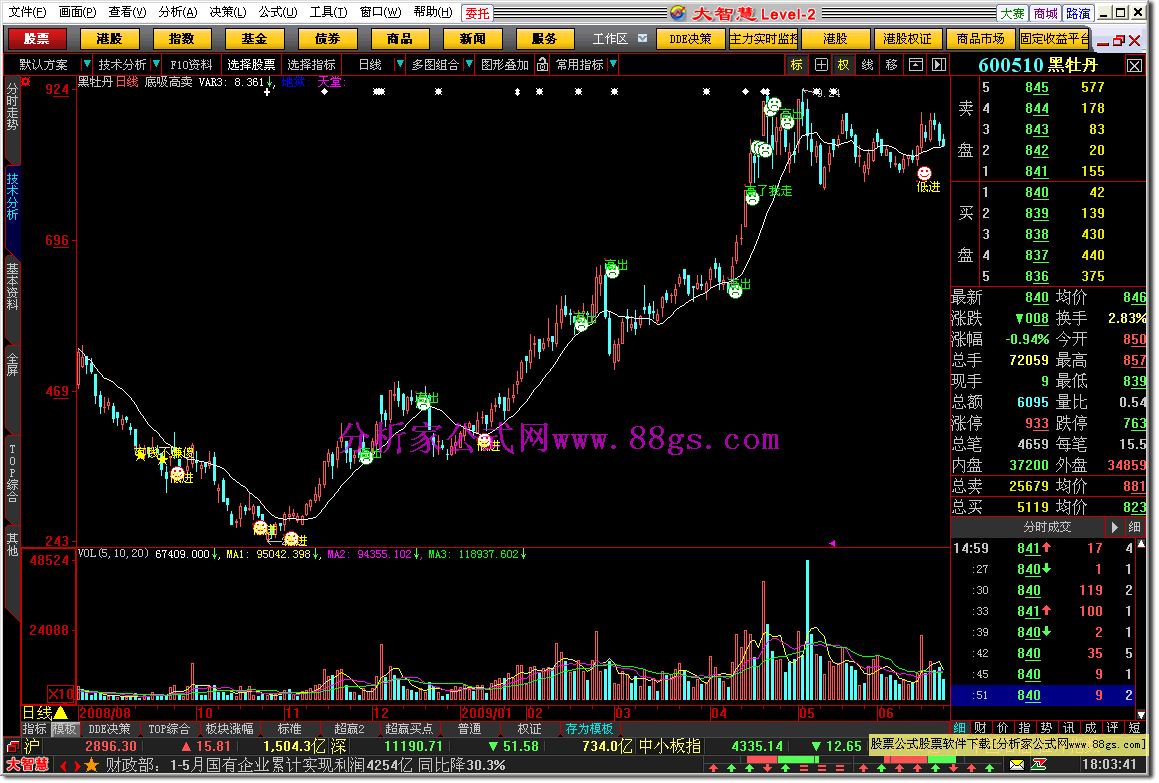Image resolution: width=1159 pixels, height=783 pixels.
Task: Open the 文件(F) menu
Action: 27,13
